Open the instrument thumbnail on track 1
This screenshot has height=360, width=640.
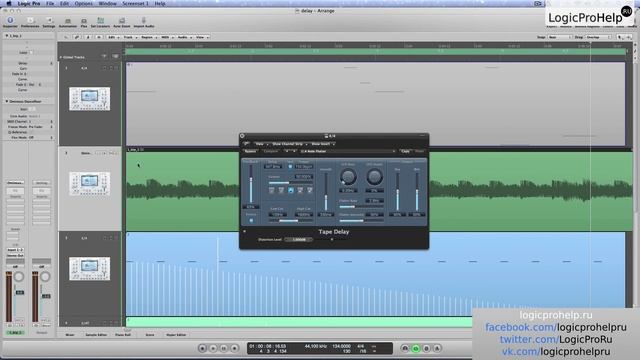pyautogui.click(x=89, y=98)
